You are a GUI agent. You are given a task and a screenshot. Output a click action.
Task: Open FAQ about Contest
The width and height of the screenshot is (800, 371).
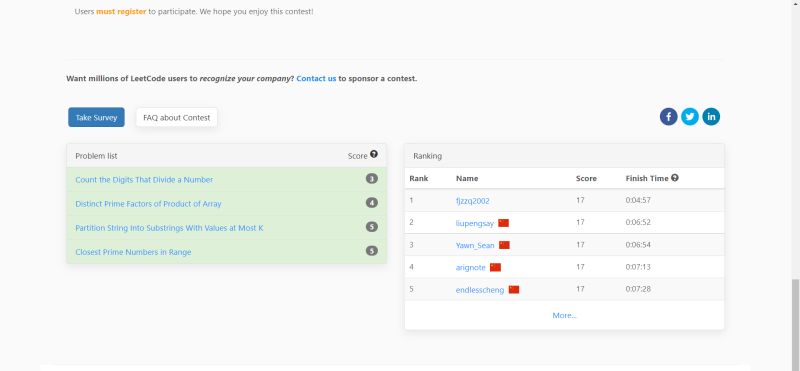click(x=177, y=117)
